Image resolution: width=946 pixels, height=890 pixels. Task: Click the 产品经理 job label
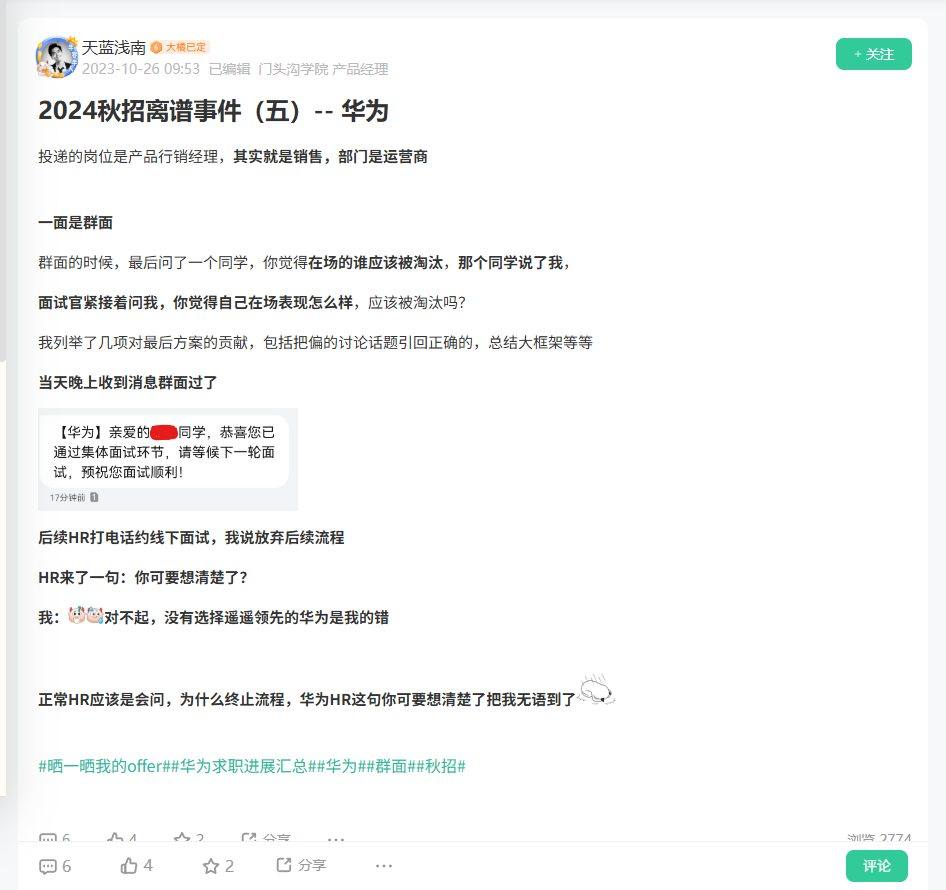click(360, 69)
